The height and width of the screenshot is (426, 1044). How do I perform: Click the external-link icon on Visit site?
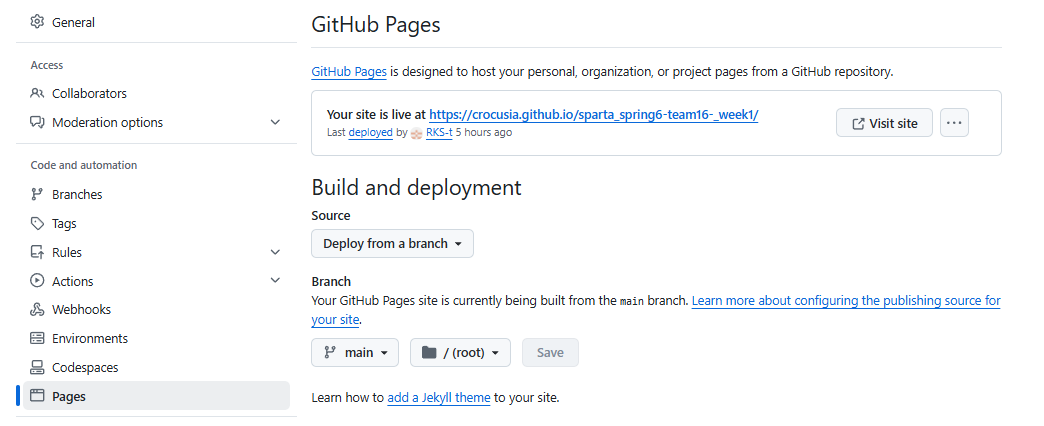coord(859,123)
